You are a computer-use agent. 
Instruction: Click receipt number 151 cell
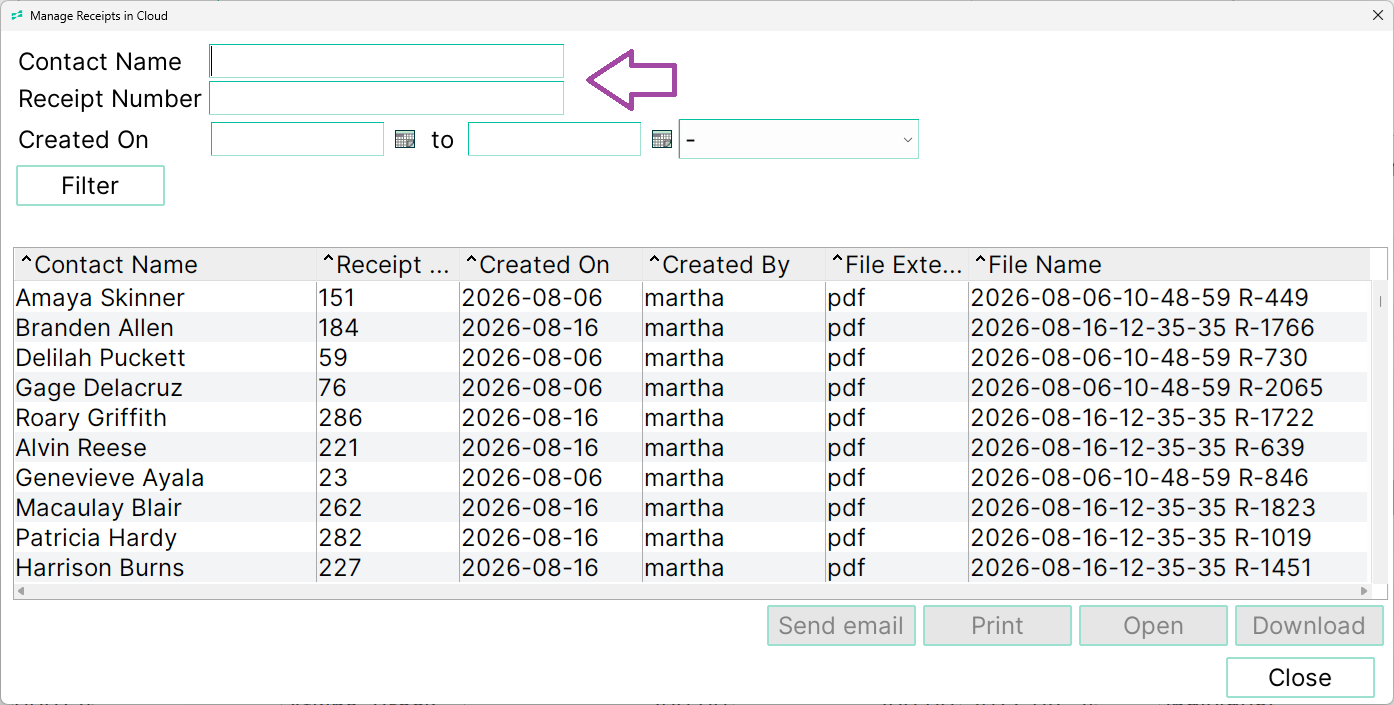pyautogui.click(x=388, y=298)
